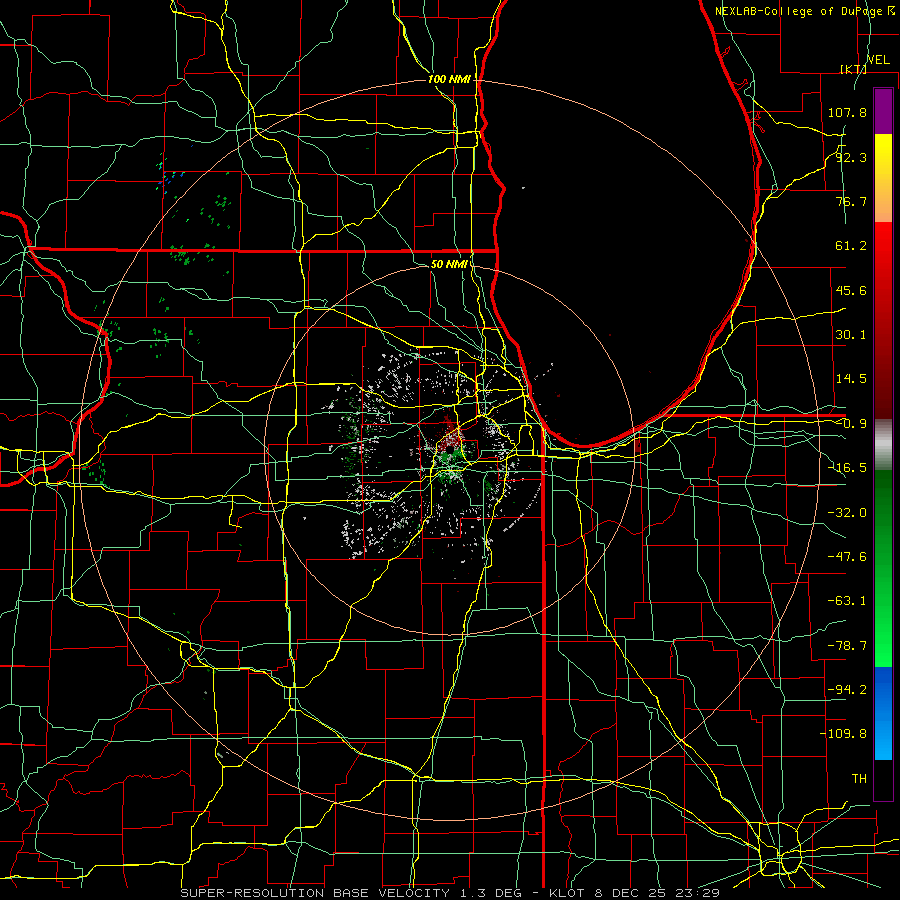Select the -78.7 velocity scale value
The image size is (900, 900).
[847, 646]
